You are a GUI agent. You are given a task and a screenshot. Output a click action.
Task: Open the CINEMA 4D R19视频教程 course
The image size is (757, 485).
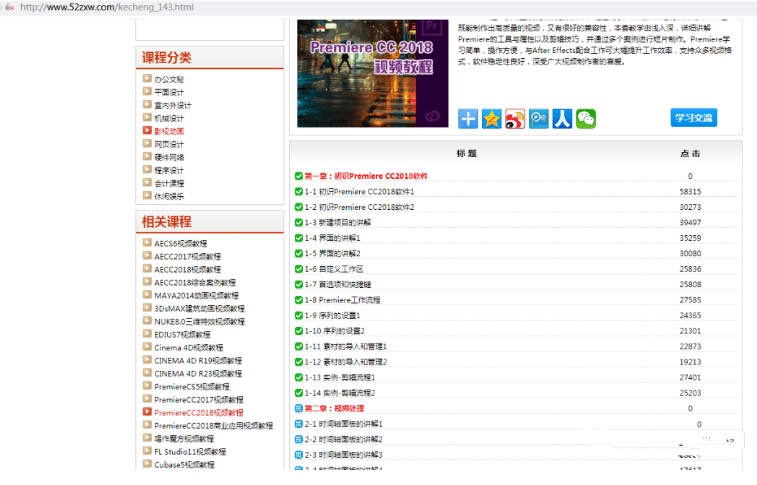(x=198, y=361)
